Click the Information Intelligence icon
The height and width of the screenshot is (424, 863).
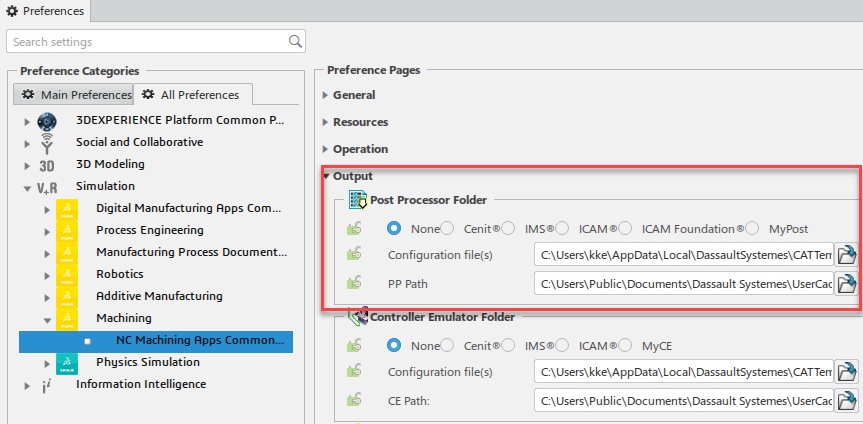47,386
